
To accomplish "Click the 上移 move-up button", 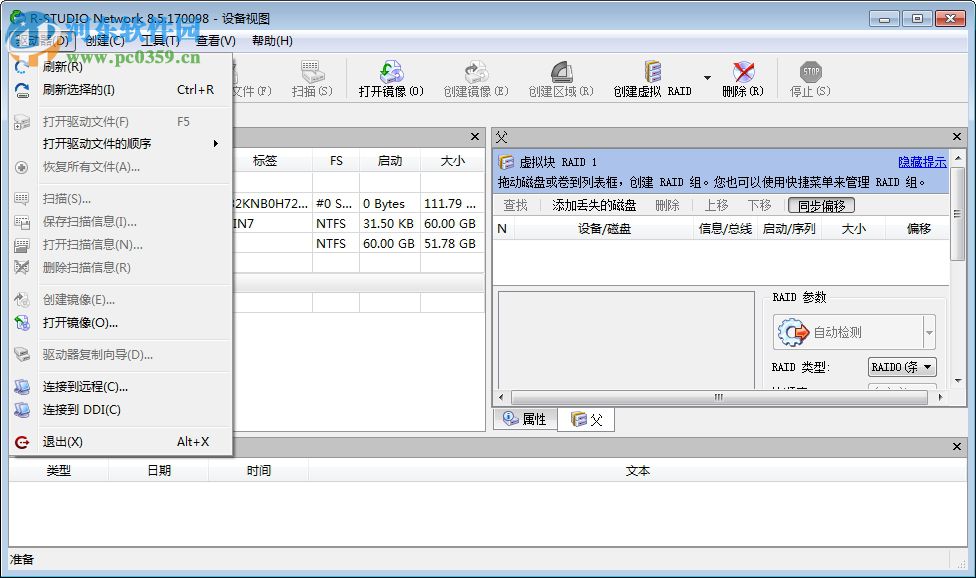I will (715, 205).
